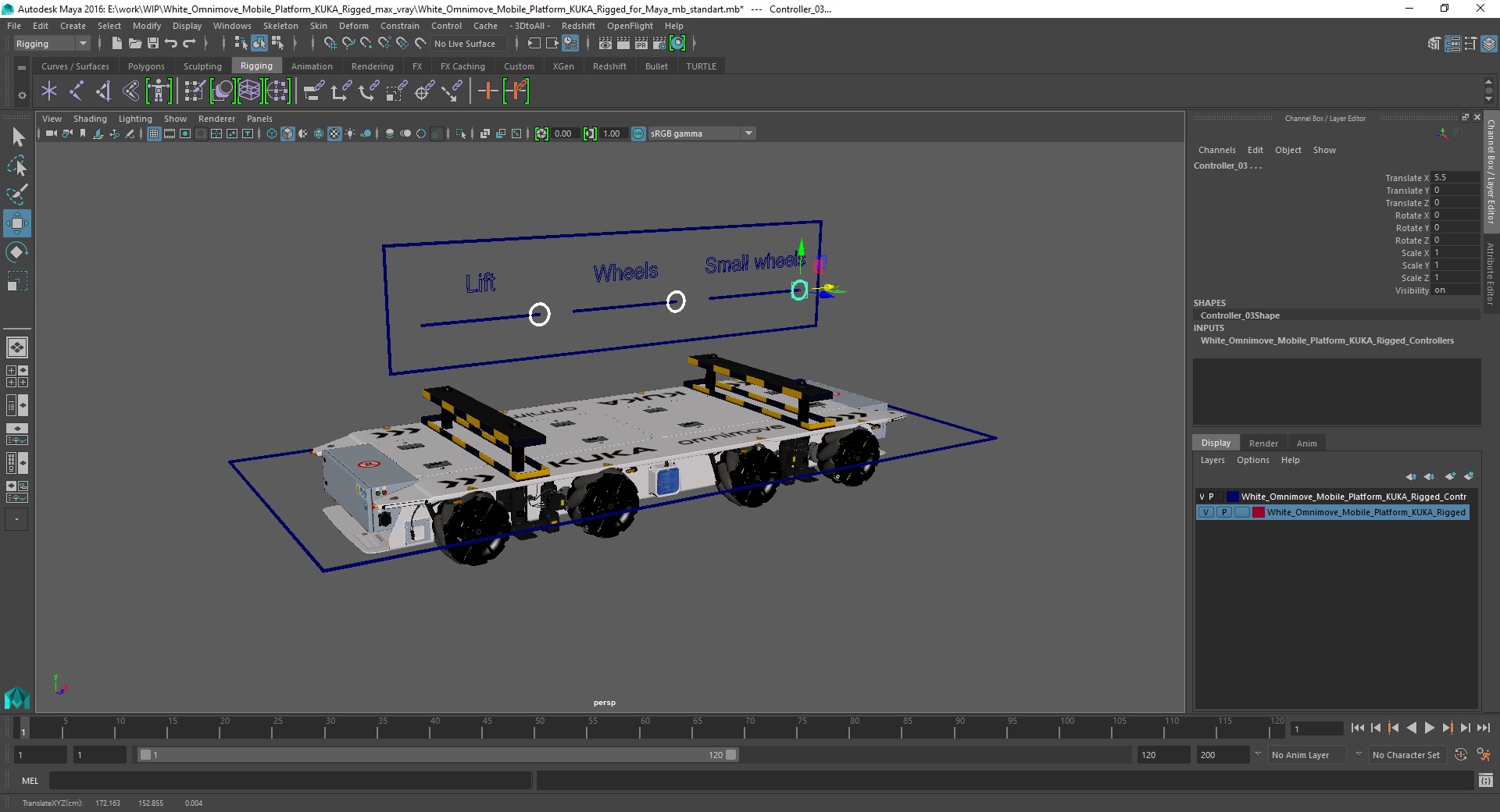Click the Play Forwards button

[1429, 728]
